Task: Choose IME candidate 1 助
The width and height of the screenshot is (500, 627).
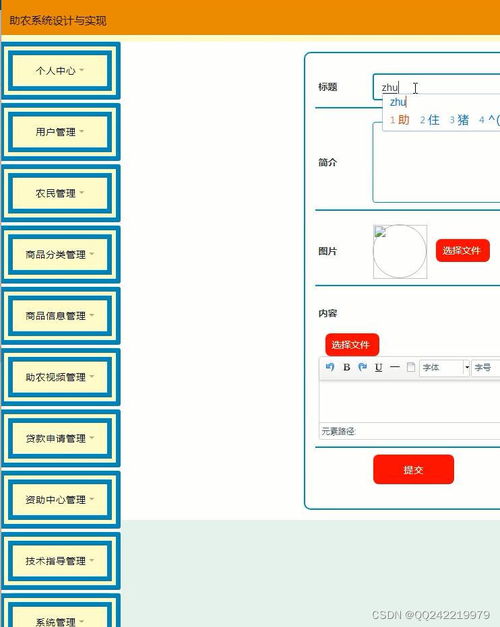Action: click(x=400, y=120)
